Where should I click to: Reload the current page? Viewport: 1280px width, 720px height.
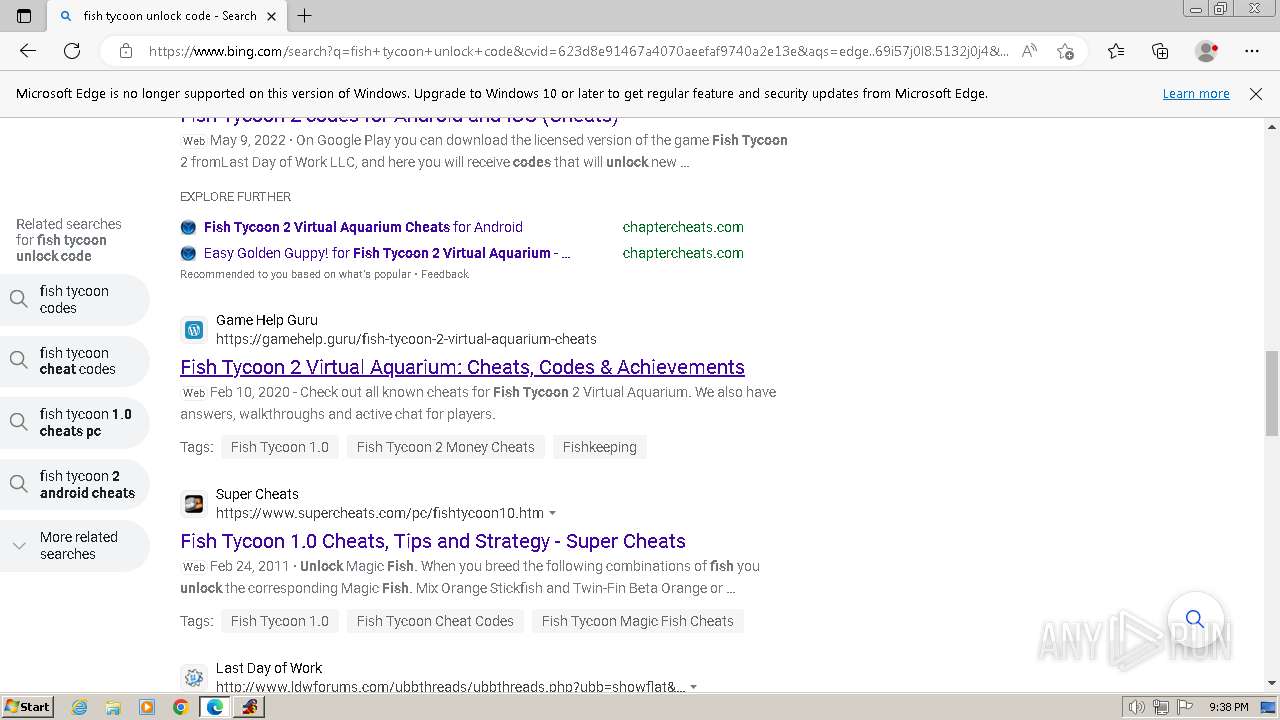click(x=72, y=51)
